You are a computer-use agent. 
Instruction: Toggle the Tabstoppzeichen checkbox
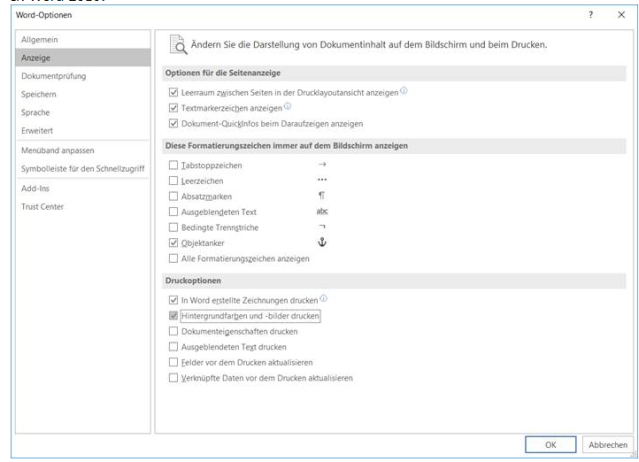click(x=175, y=164)
